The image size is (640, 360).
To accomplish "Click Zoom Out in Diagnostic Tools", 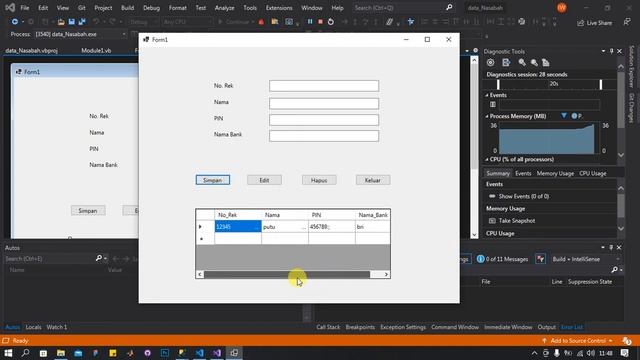I will point(534,62).
